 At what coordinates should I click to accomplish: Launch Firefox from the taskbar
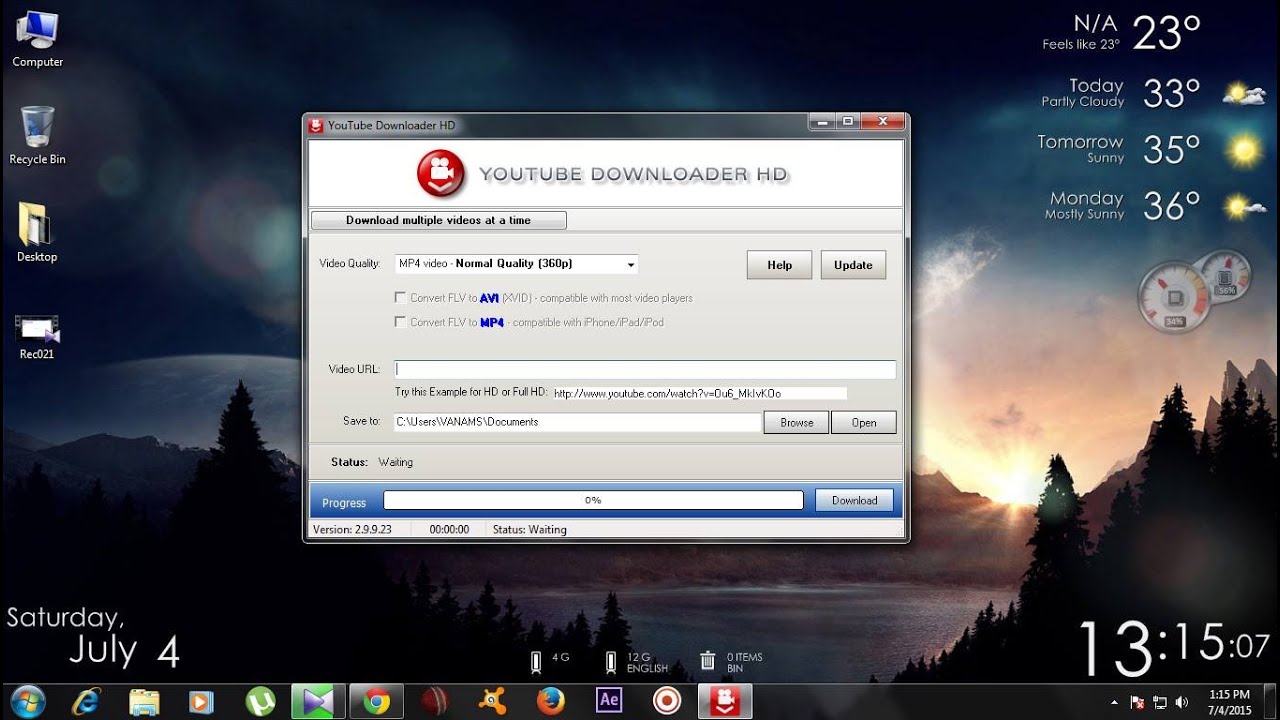tap(551, 702)
